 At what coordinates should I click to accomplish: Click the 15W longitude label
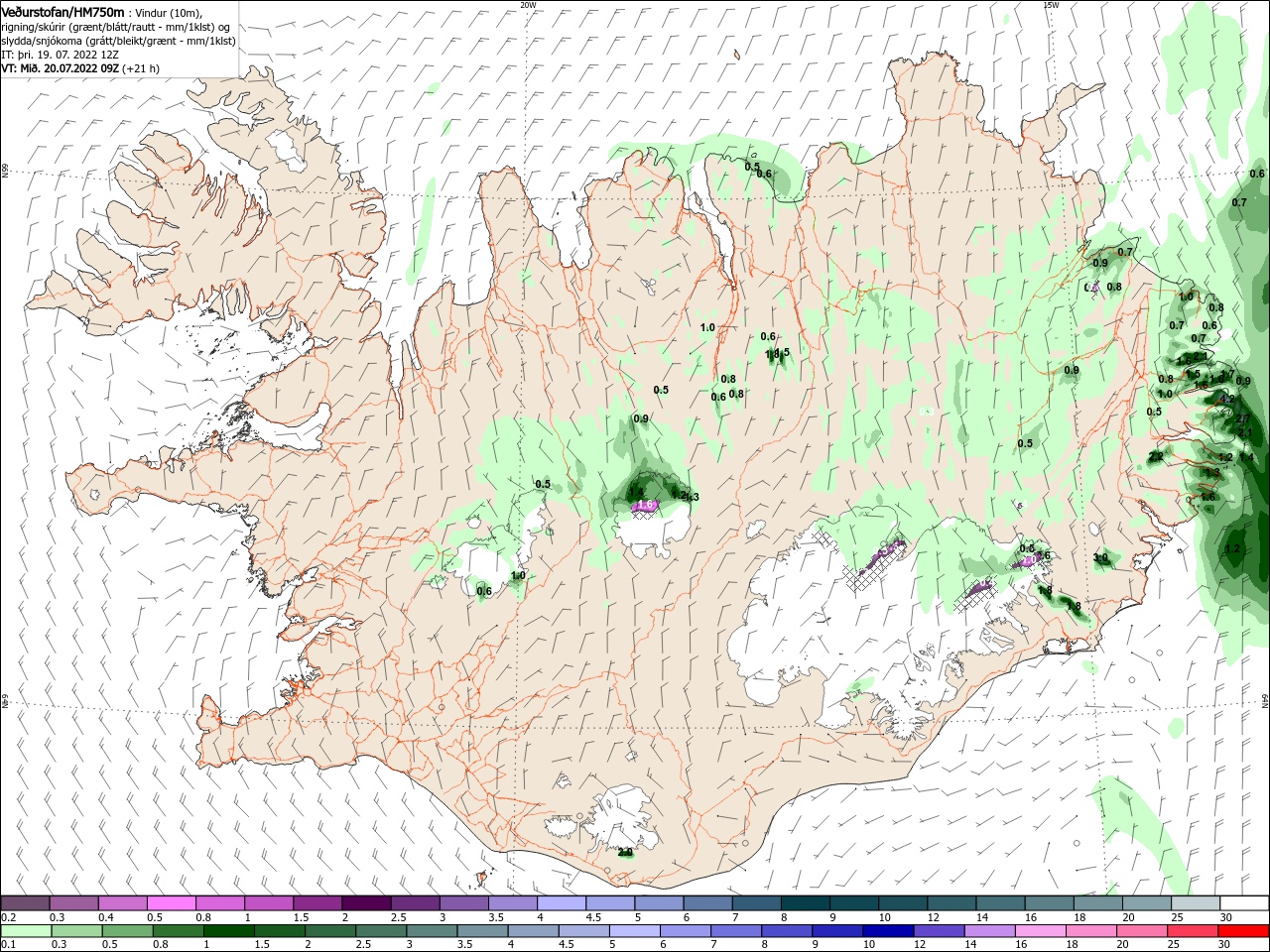pyautogui.click(x=1051, y=4)
